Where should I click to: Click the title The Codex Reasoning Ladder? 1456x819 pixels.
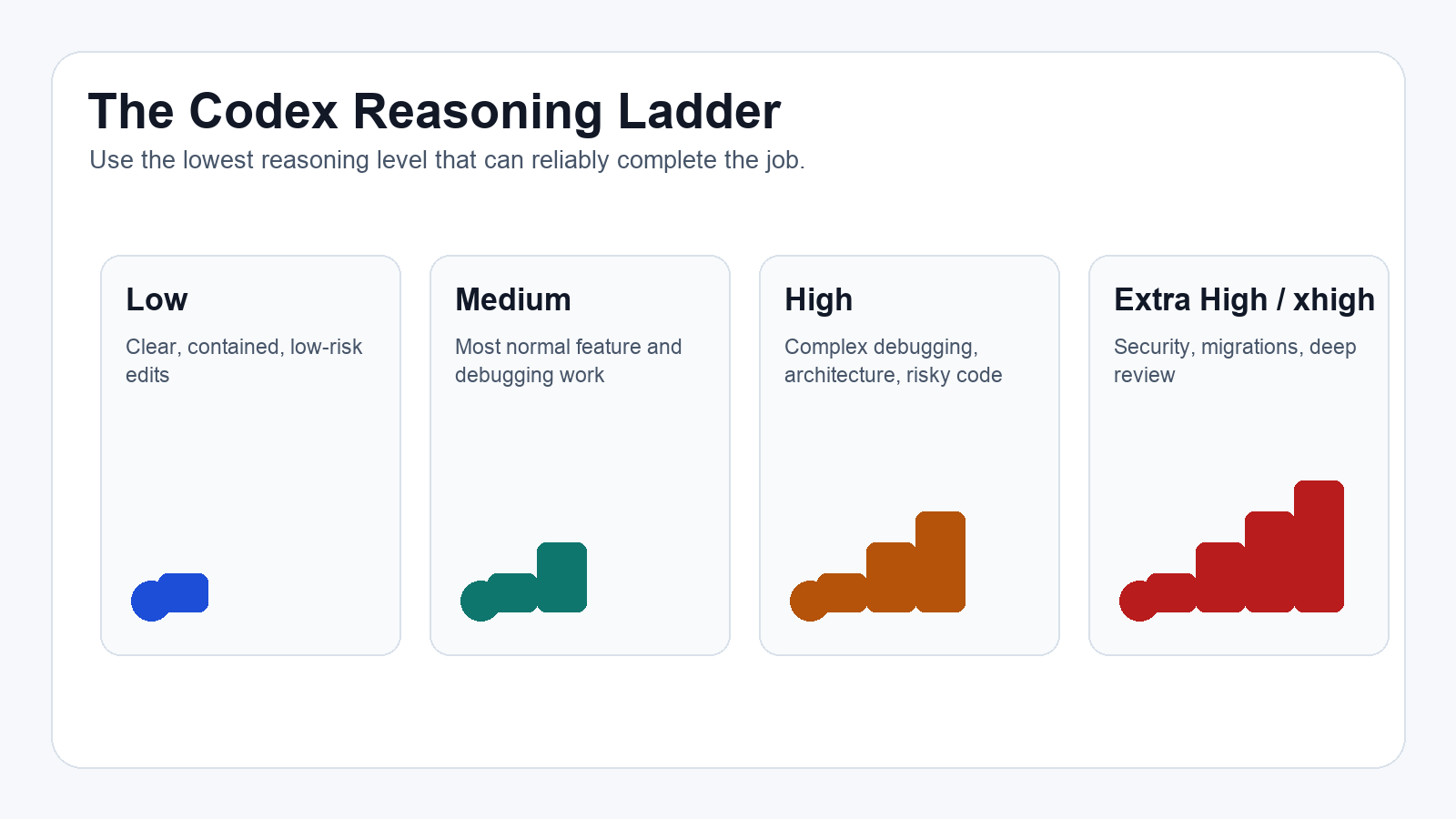(434, 111)
